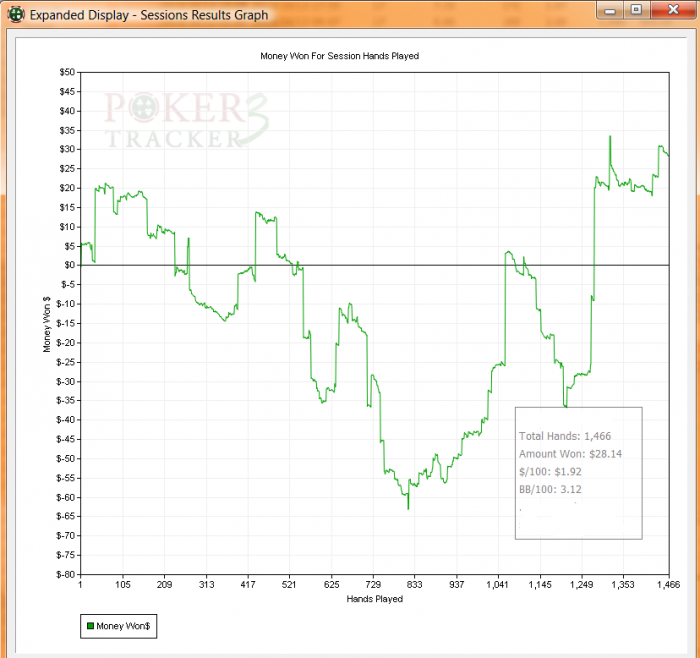The width and height of the screenshot is (700, 658).
Task: Click the $50 y-axis tick label
Action: (x=67, y=72)
